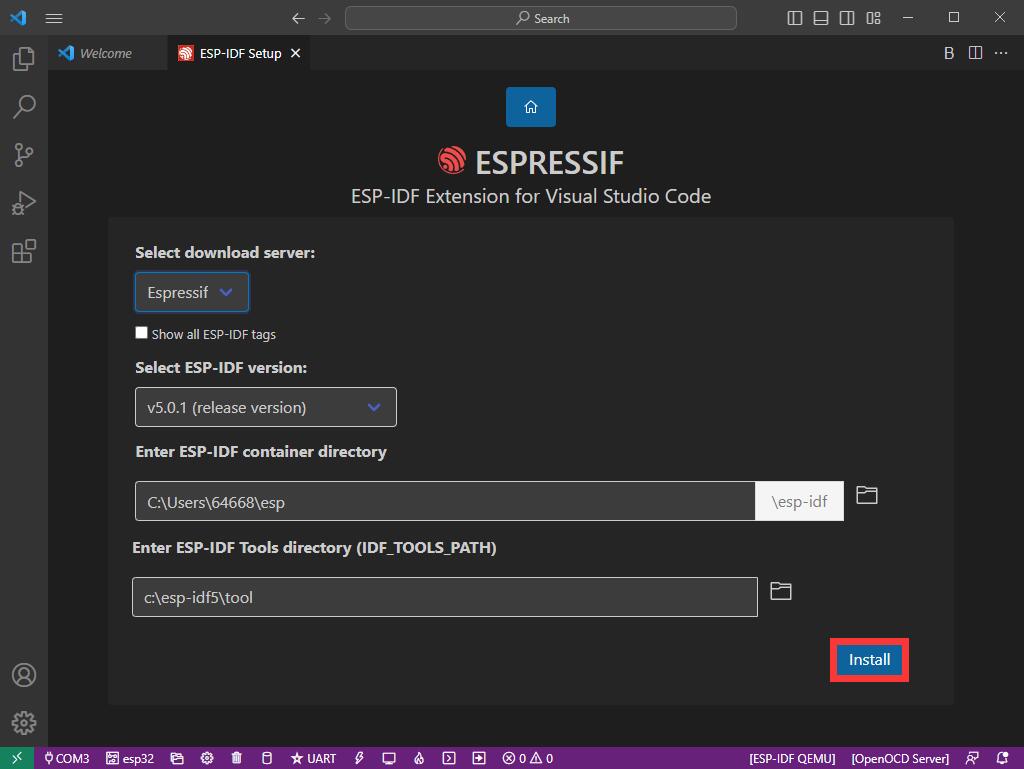Enable Show all ESP-IDF tags checkbox
This screenshot has height=769, width=1024.
pyautogui.click(x=142, y=333)
